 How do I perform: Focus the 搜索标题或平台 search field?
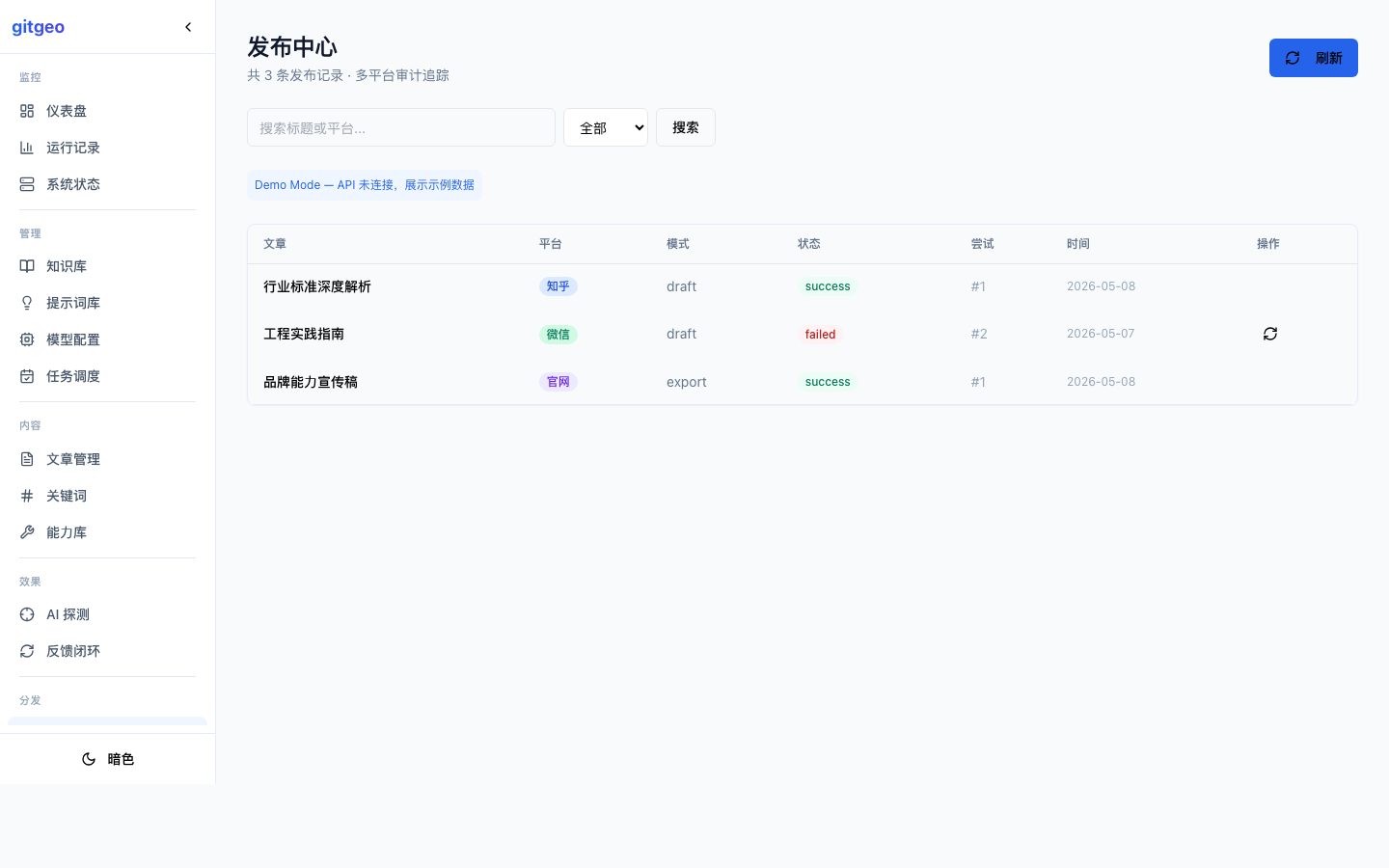pos(401,127)
